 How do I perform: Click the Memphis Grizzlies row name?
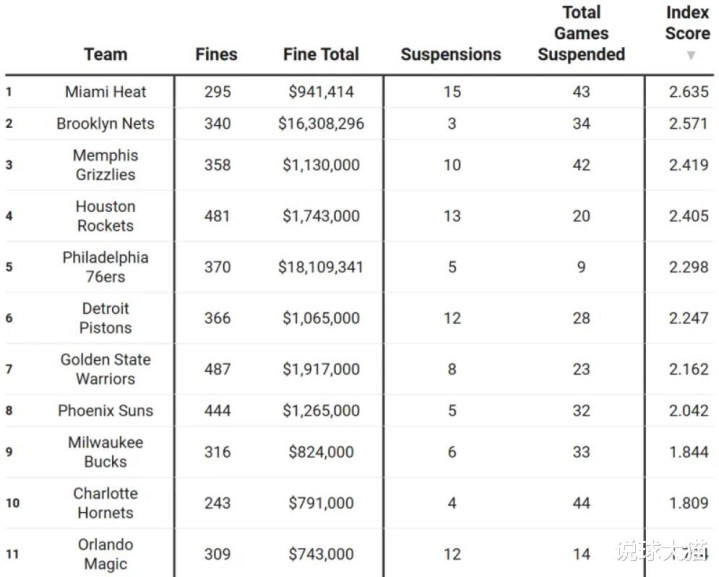click(105, 165)
